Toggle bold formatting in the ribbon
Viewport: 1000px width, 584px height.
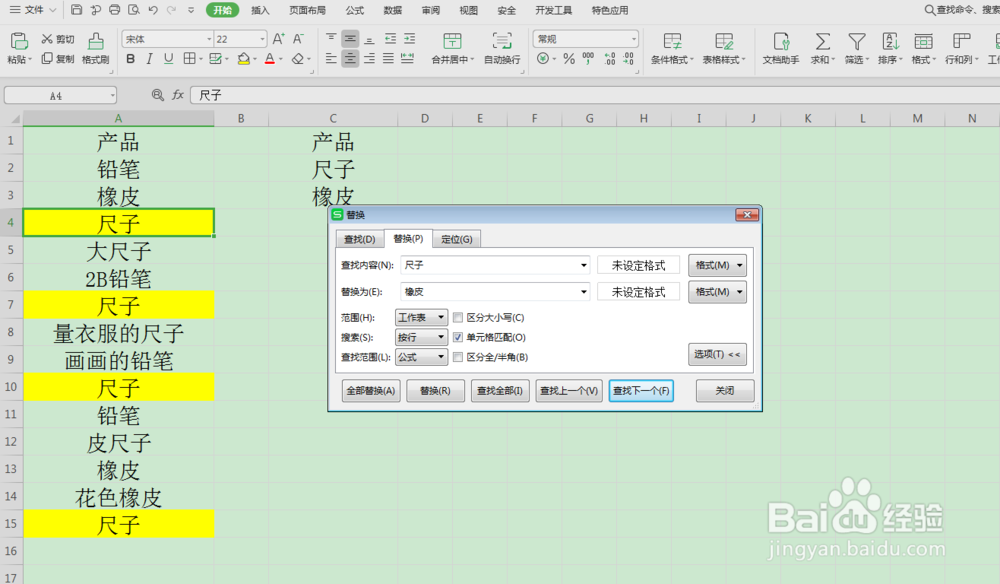pyautogui.click(x=130, y=59)
